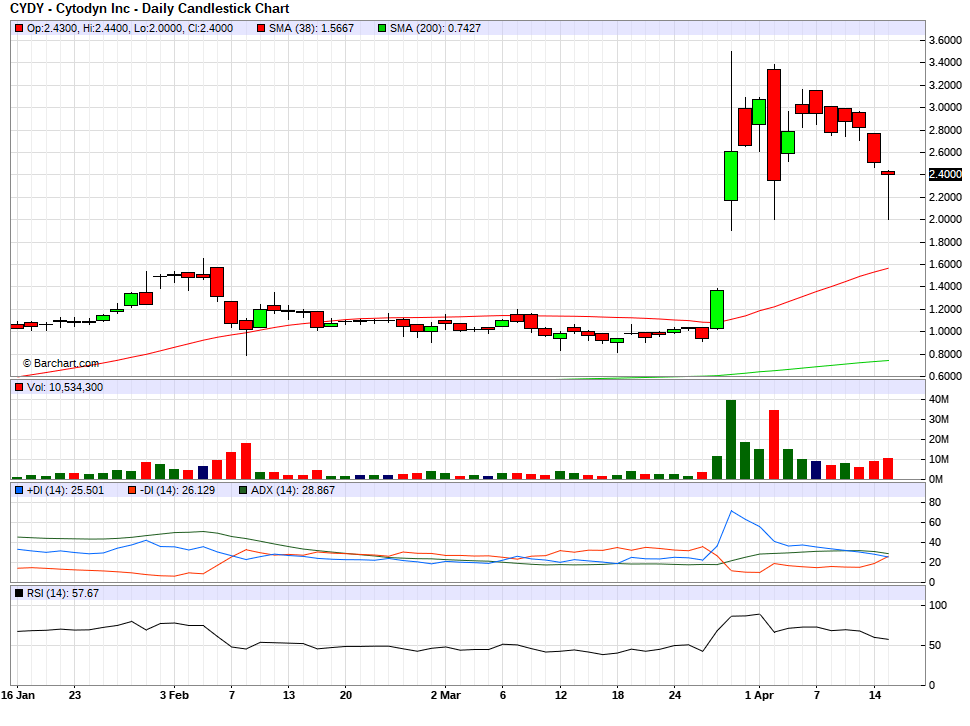
Task: Select the blue +DI (14) legend icon
Action: (17, 491)
